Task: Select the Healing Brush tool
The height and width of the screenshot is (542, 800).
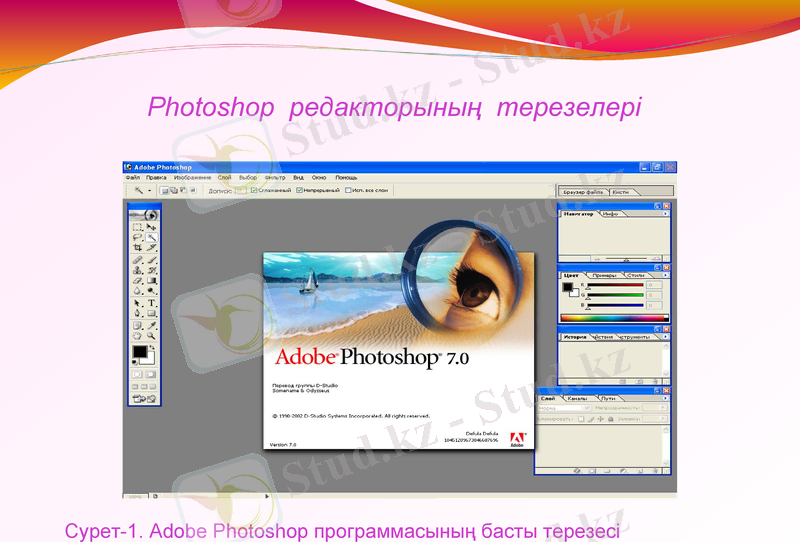Action: (x=138, y=260)
